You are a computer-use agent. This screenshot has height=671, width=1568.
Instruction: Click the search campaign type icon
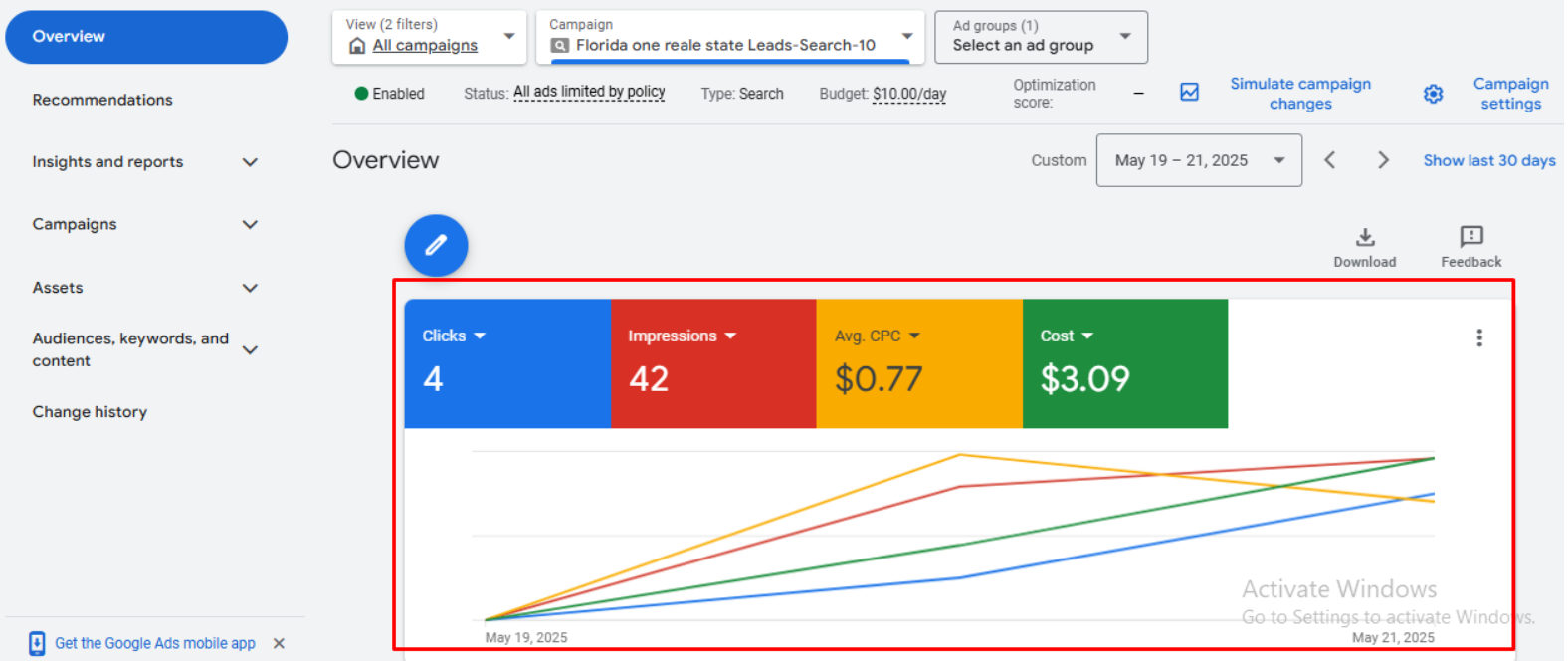(x=560, y=46)
